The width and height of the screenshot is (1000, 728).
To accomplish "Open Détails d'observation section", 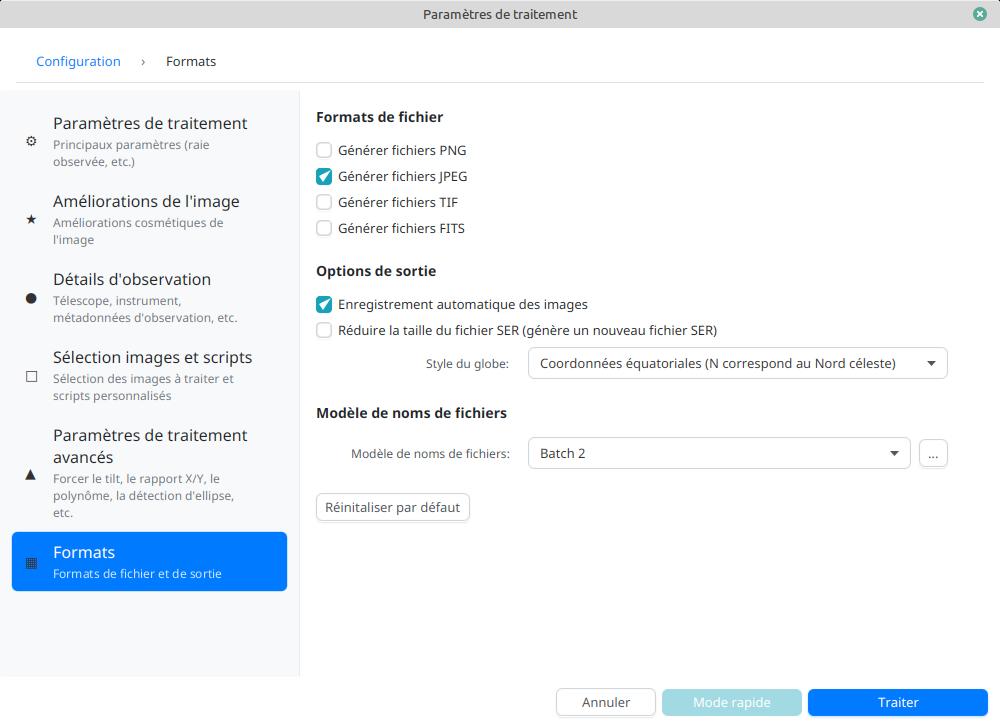I will point(149,298).
